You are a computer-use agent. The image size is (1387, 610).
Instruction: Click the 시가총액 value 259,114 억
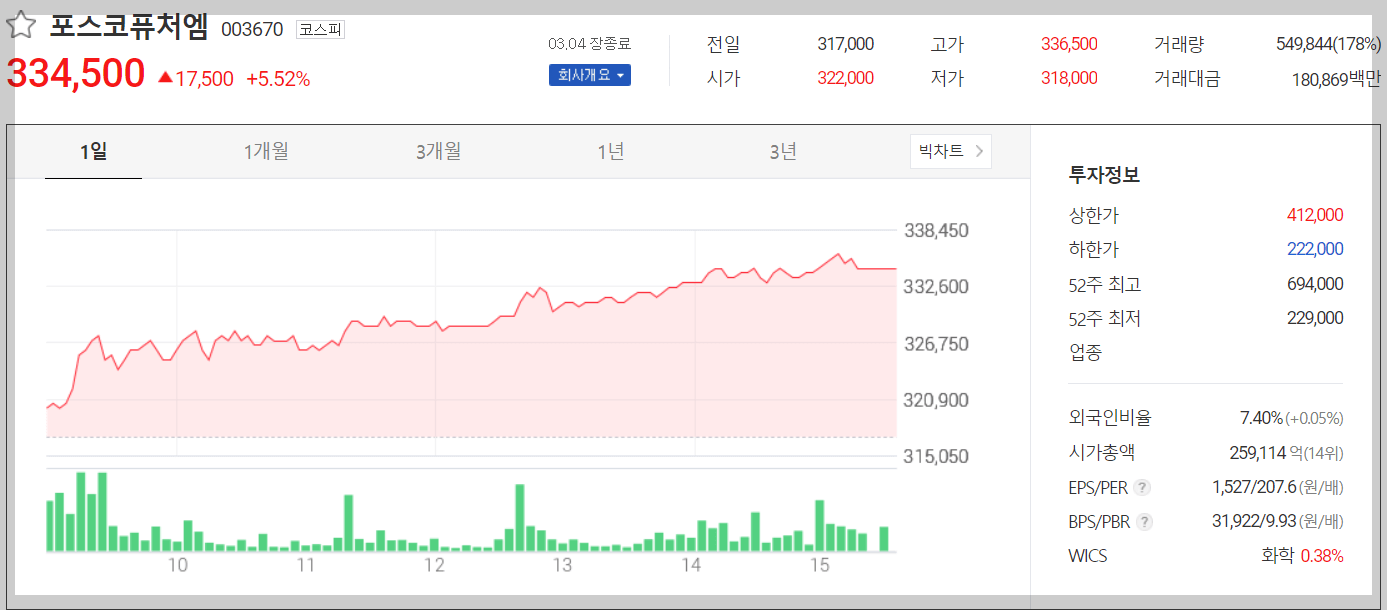[1267, 453]
